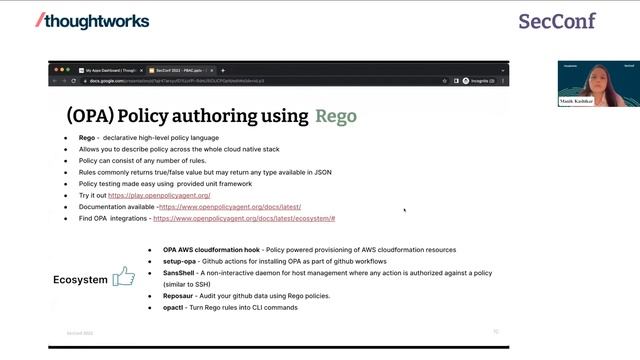This screenshot has height=360, width=640.
Task: Click 'declarative high-level policy language' text
Action: point(161,138)
